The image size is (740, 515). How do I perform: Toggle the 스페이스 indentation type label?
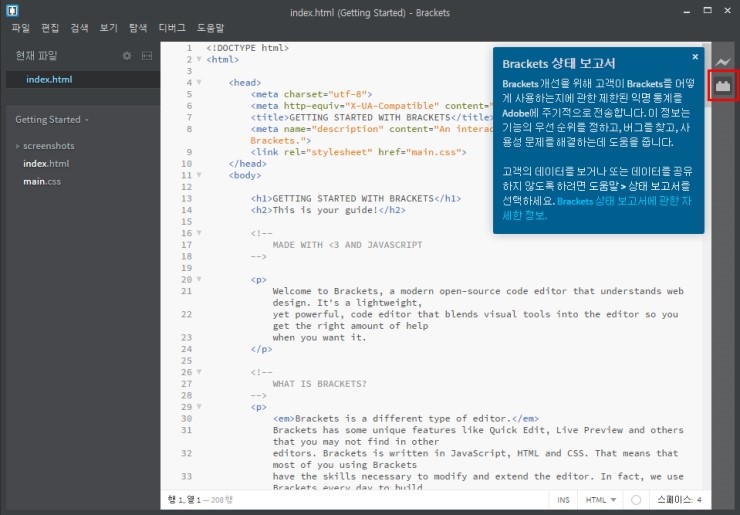click(x=675, y=500)
